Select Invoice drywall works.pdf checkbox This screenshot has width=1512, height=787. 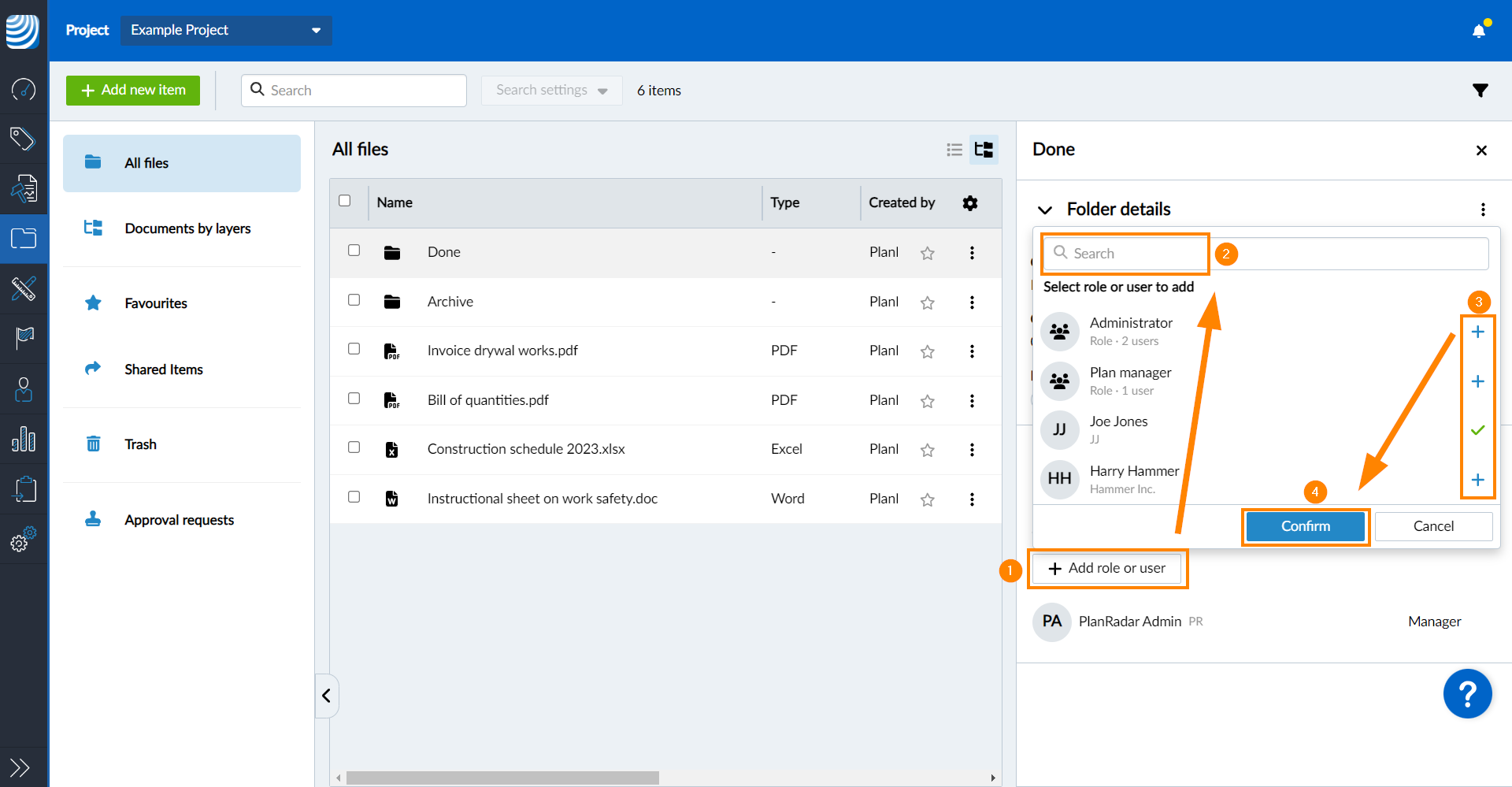pyautogui.click(x=354, y=349)
